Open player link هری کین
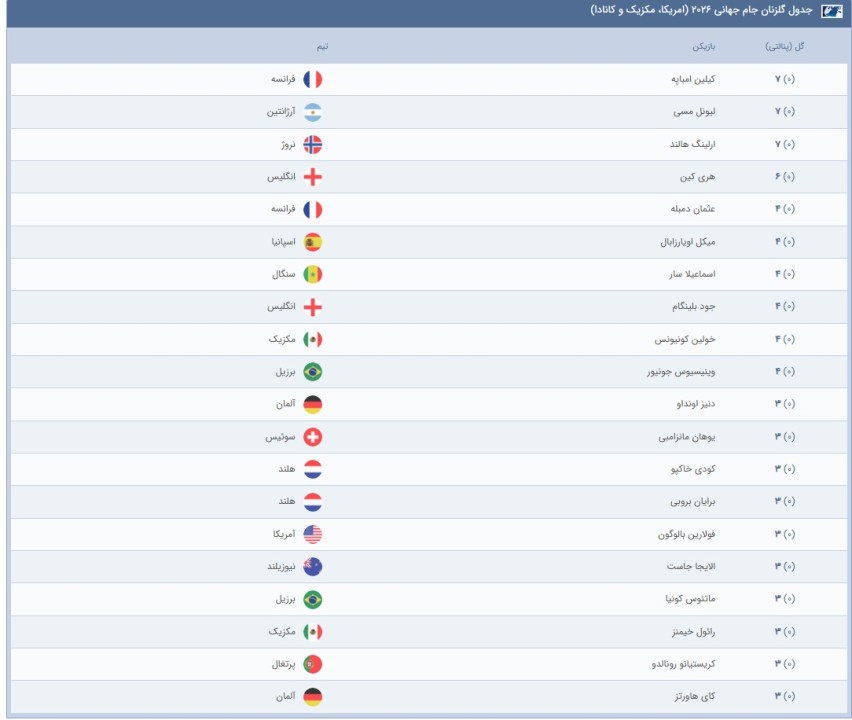Viewport: 852px width, 720px height. 698,177
